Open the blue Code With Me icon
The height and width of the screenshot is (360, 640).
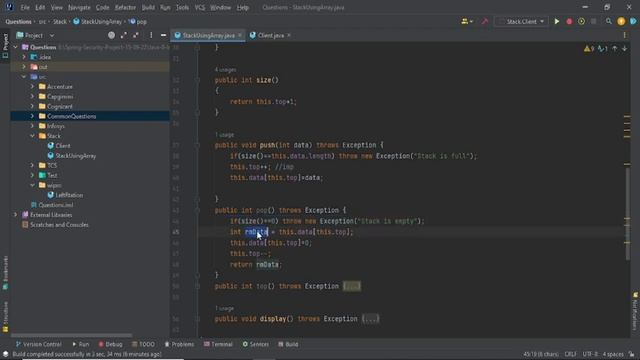coord(633,22)
